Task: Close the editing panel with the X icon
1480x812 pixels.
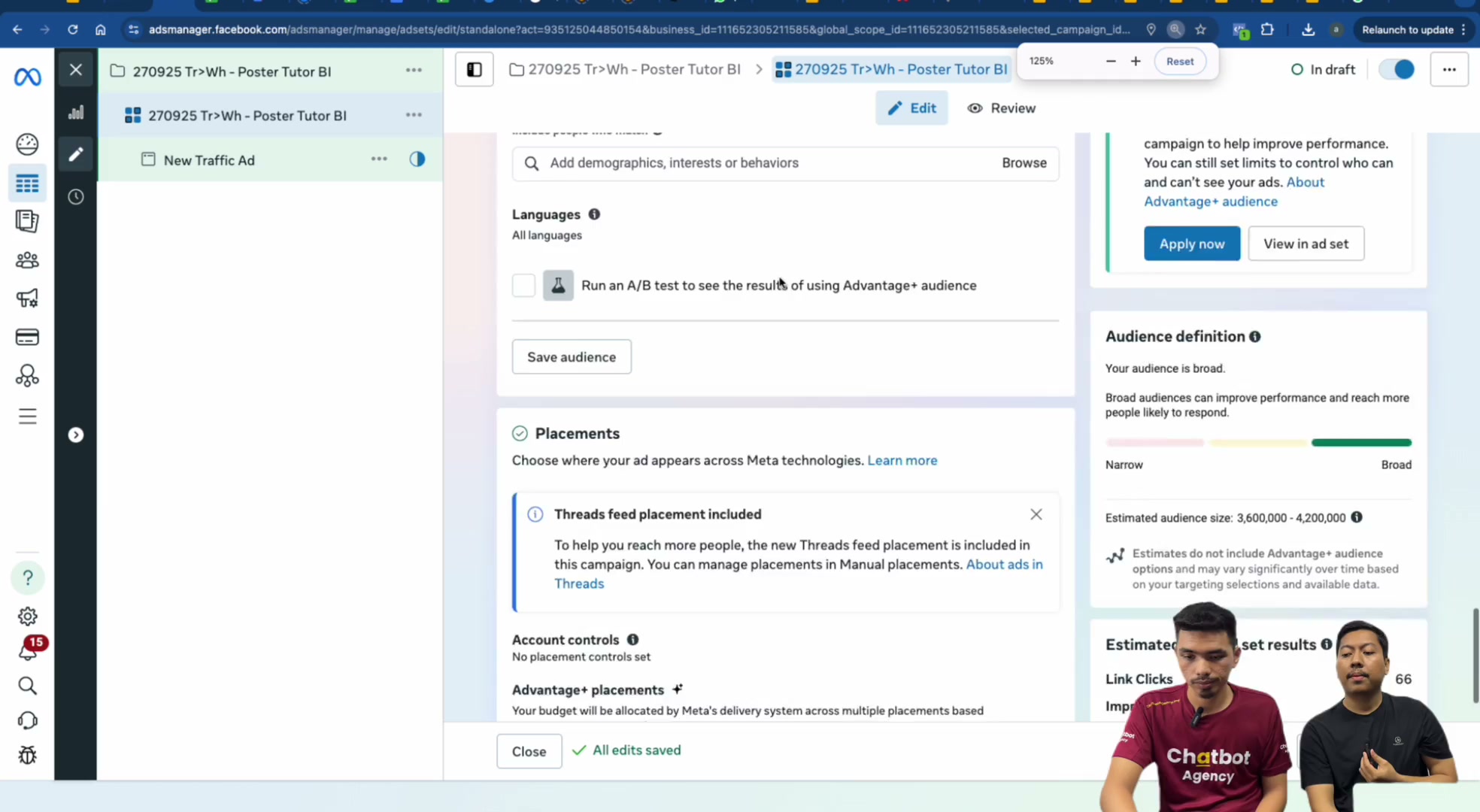Action: coord(76,70)
